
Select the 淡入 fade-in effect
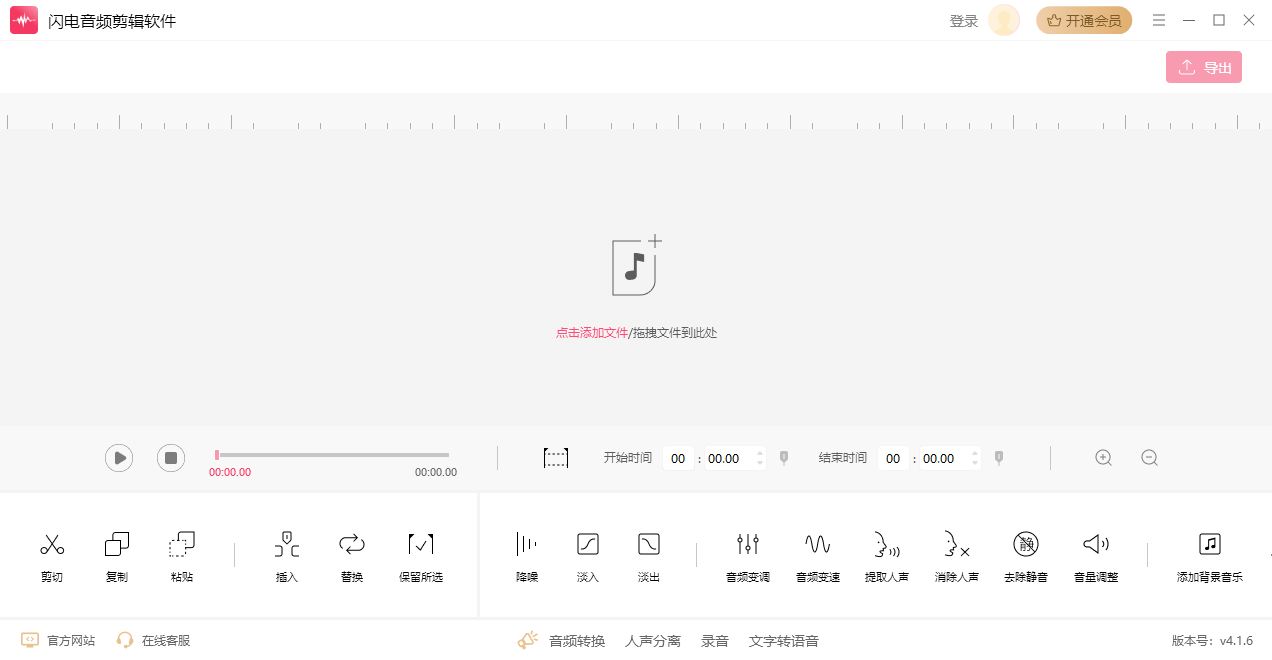point(587,554)
